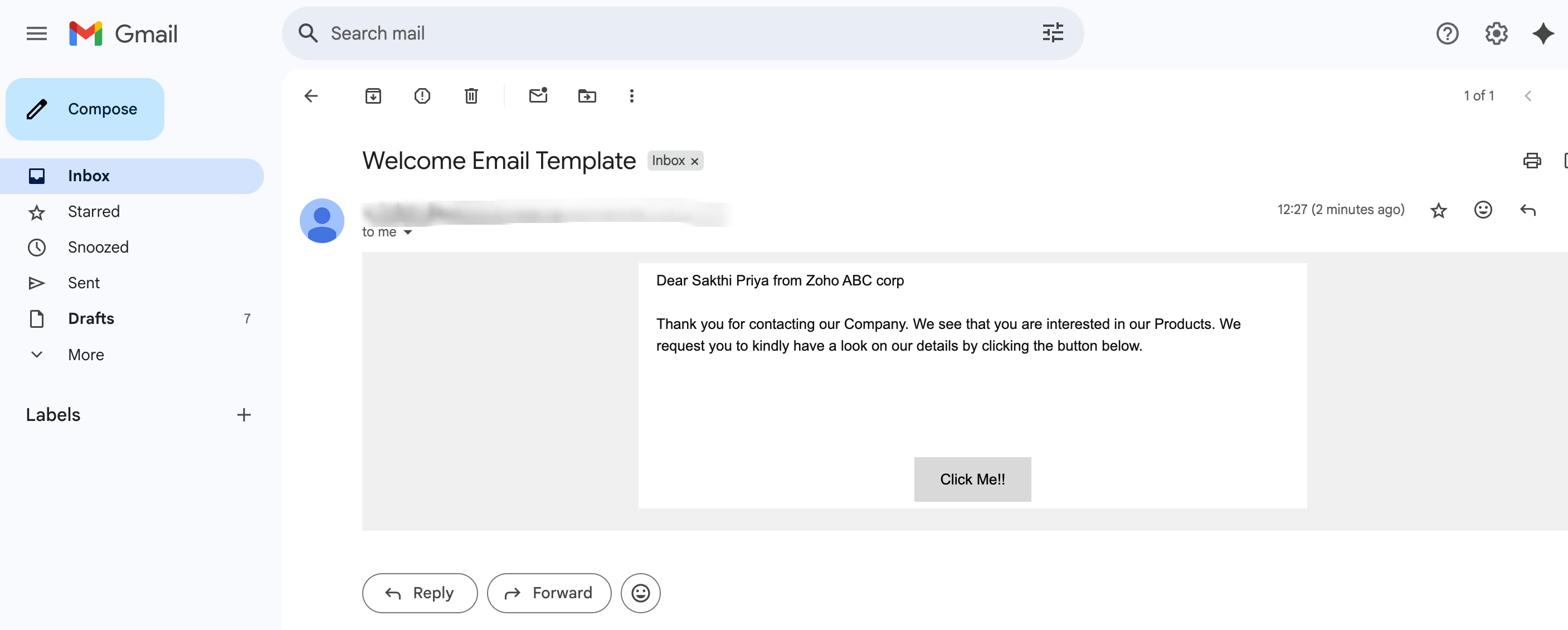Image resolution: width=1568 pixels, height=630 pixels.
Task: Click the Forward button
Action: pyautogui.click(x=548, y=593)
